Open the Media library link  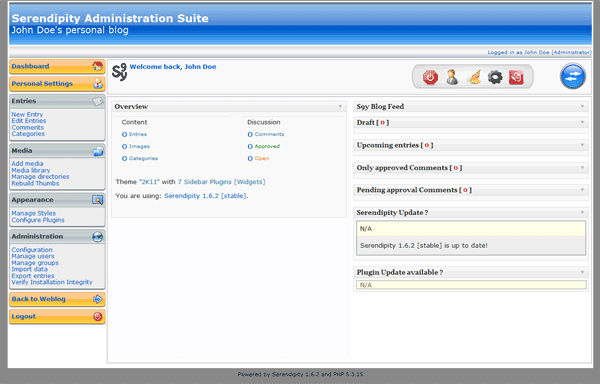(31, 170)
